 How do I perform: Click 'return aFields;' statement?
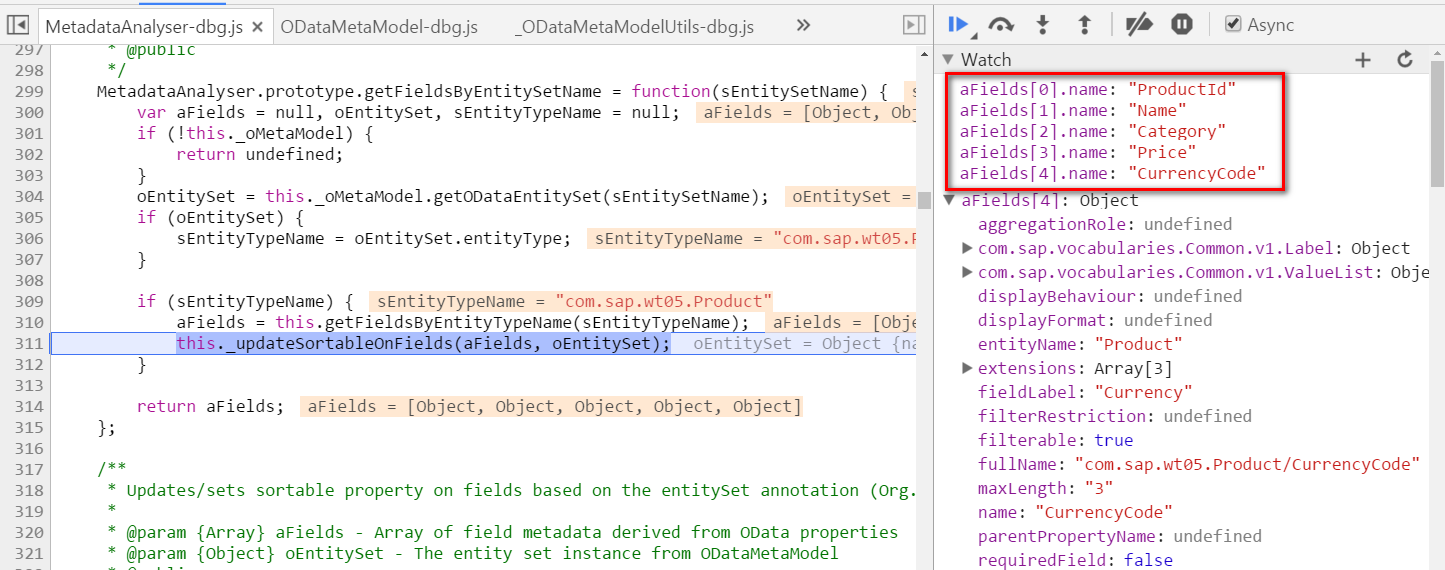(x=210, y=406)
